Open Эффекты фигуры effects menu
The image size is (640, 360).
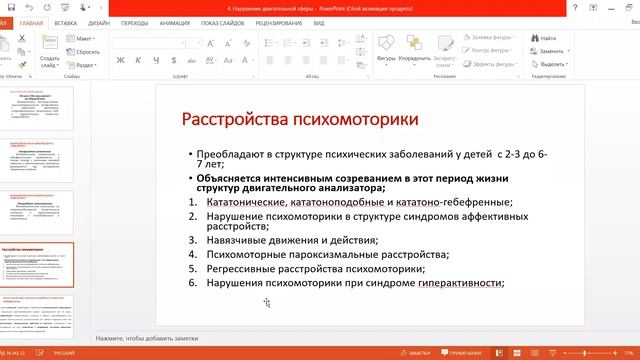pyautogui.click(x=491, y=64)
